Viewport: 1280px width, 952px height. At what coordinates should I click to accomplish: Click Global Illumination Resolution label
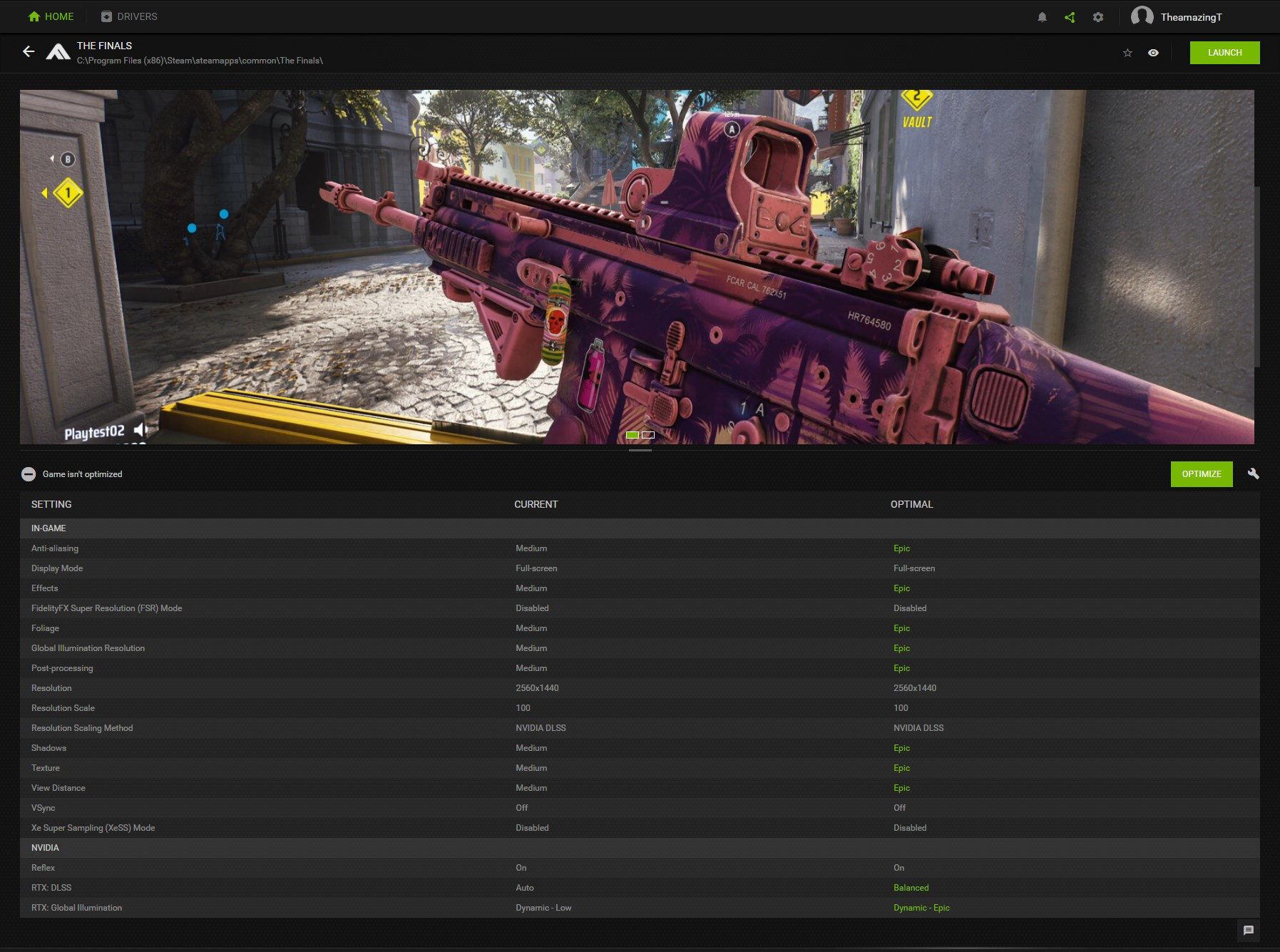pos(88,648)
